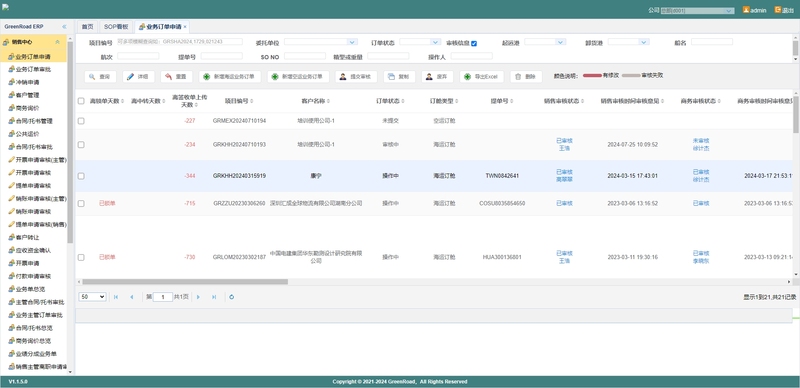Click the page number input box
The image size is (800, 388).
tap(163, 297)
